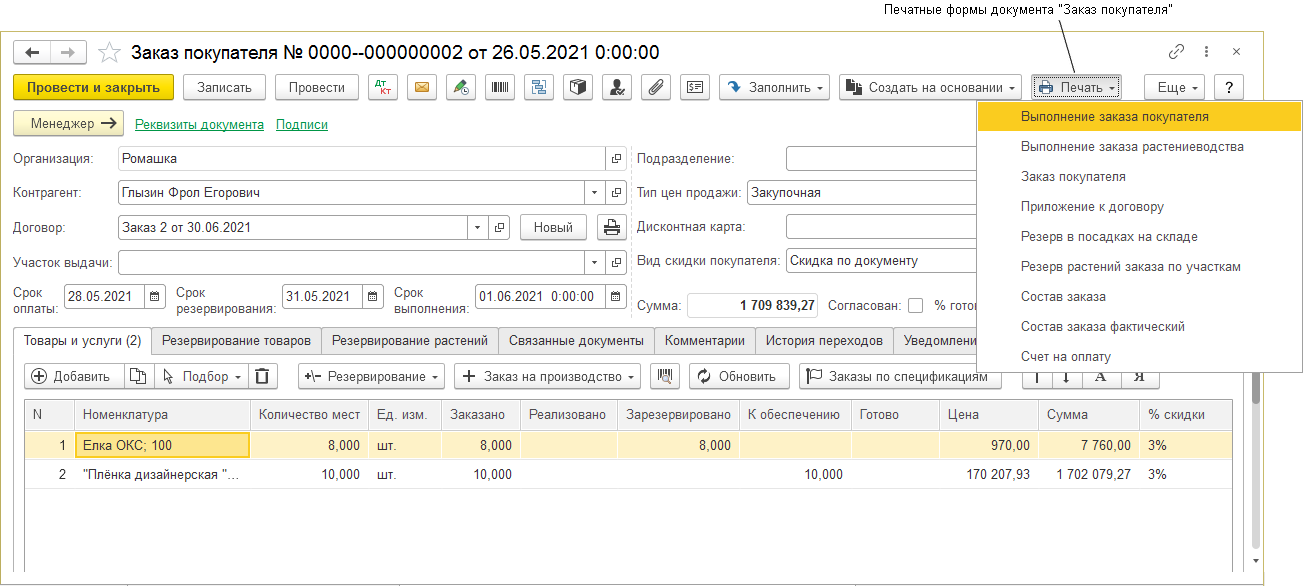This screenshot has width=1303, height=586.
Task: Open calendar picker for Срок оплаты
Action: pos(155,297)
